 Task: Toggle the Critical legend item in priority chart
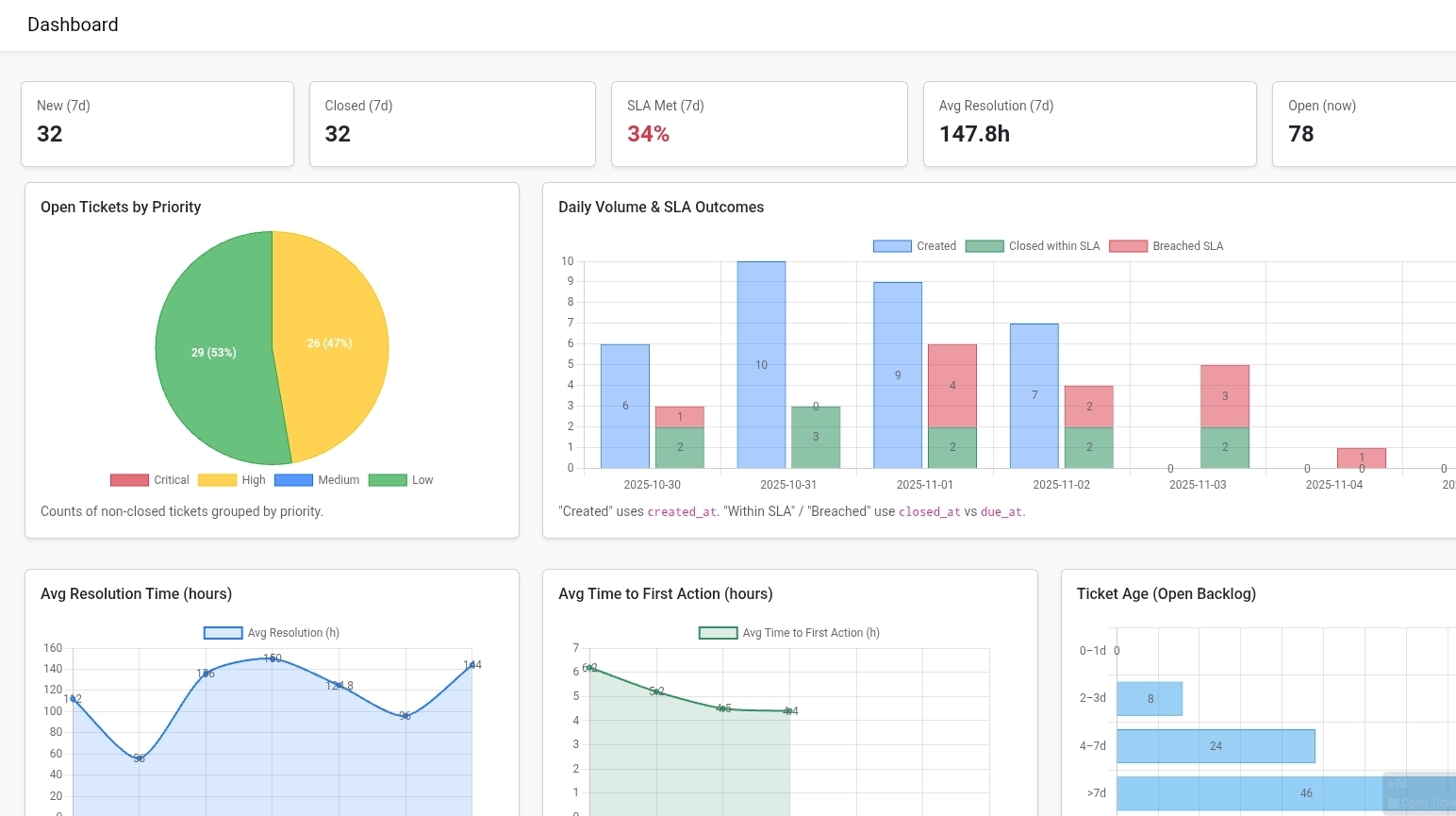coord(150,480)
